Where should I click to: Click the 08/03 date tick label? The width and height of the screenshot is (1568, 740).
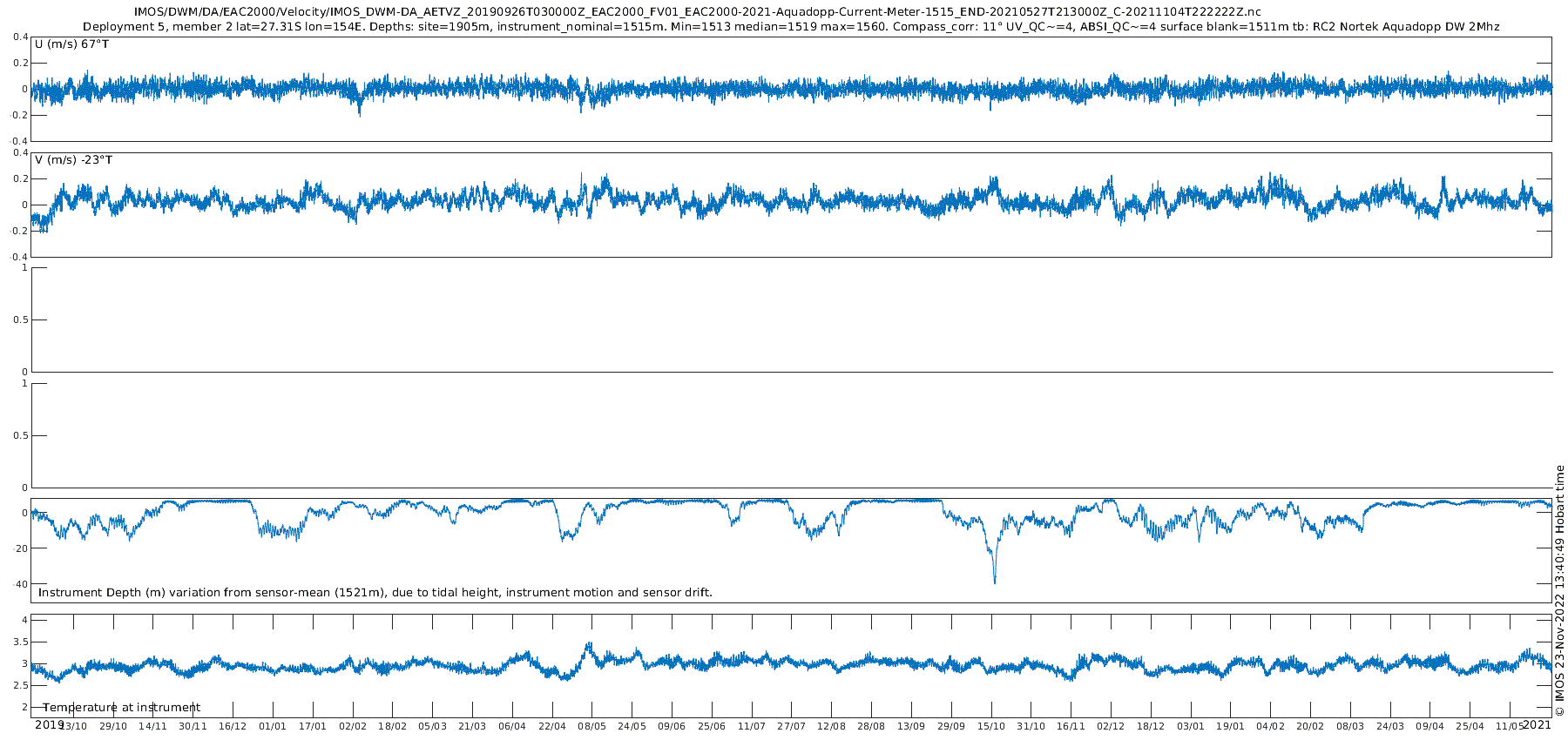tap(1350, 726)
